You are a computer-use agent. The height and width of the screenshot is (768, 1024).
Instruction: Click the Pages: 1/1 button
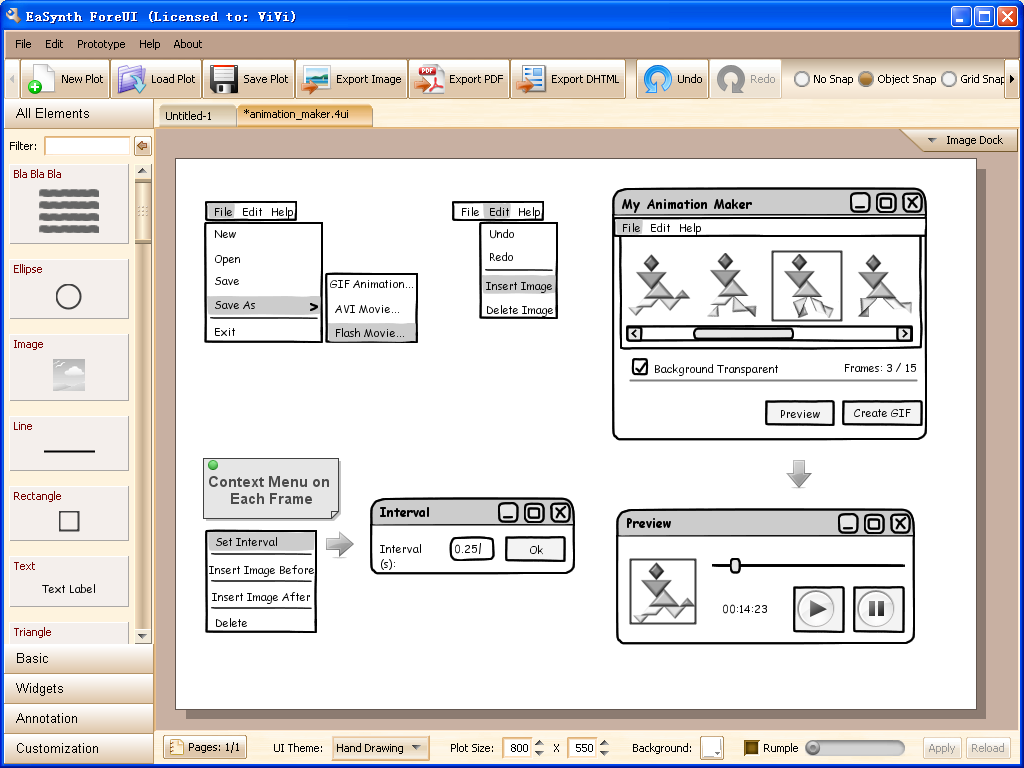[x=204, y=748]
